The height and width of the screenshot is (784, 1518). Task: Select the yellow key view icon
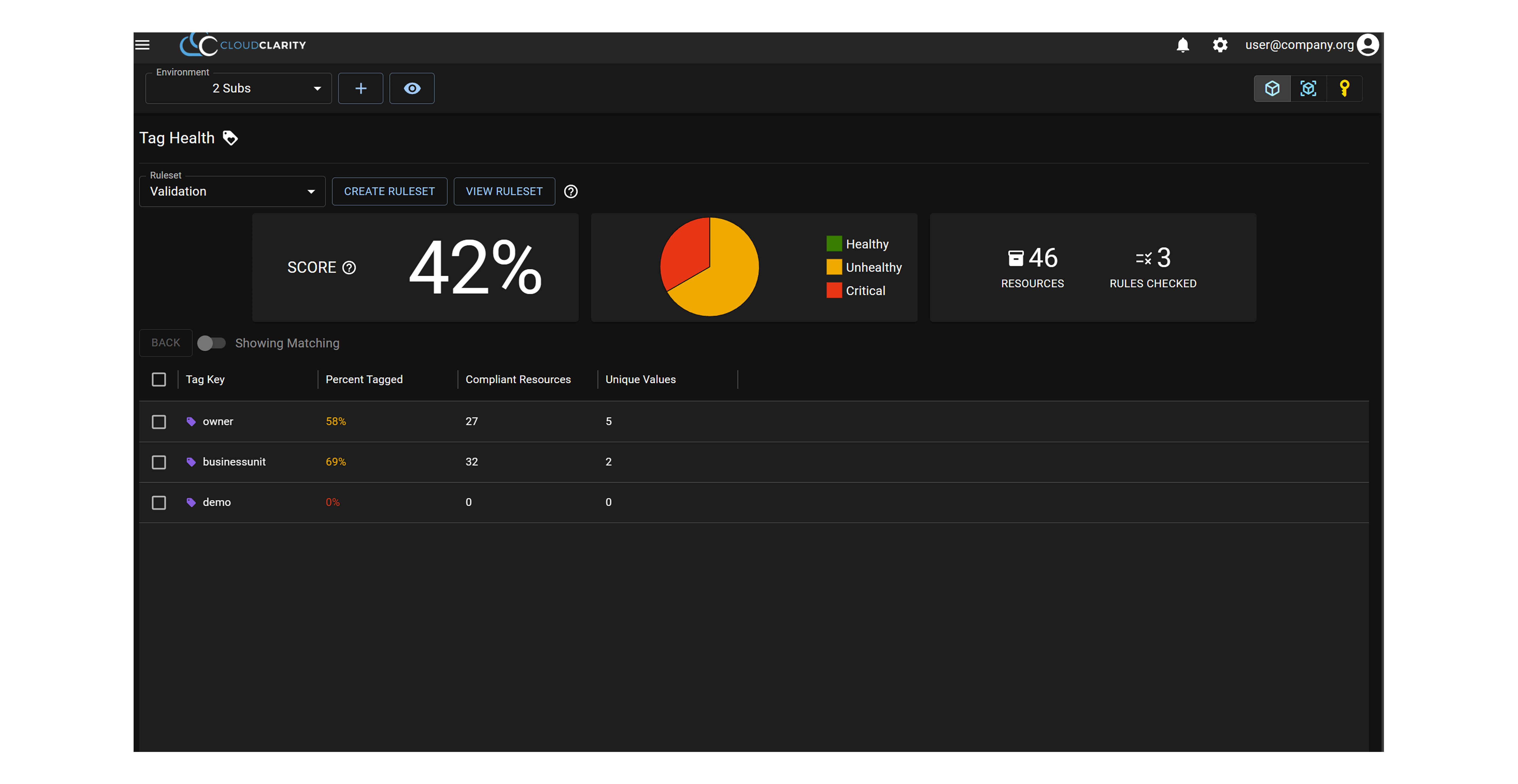pyautogui.click(x=1344, y=88)
